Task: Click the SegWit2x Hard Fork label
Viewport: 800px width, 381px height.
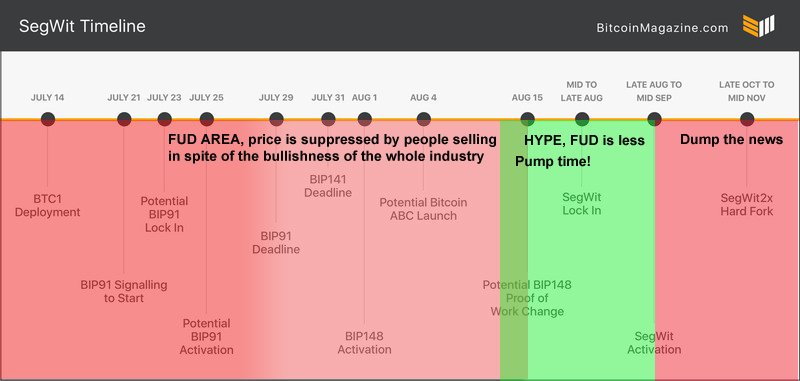Action: pos(747,204)
